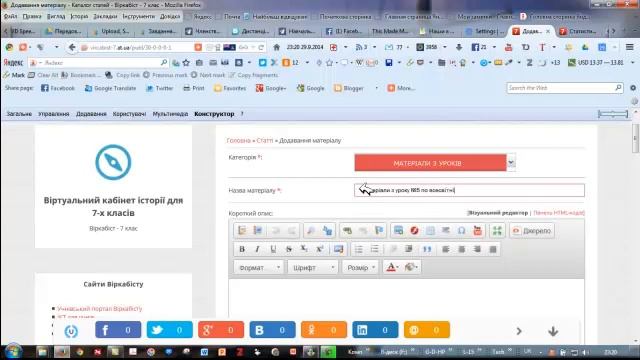Apply strikethrough formatting in editor

tap(289, 249)
